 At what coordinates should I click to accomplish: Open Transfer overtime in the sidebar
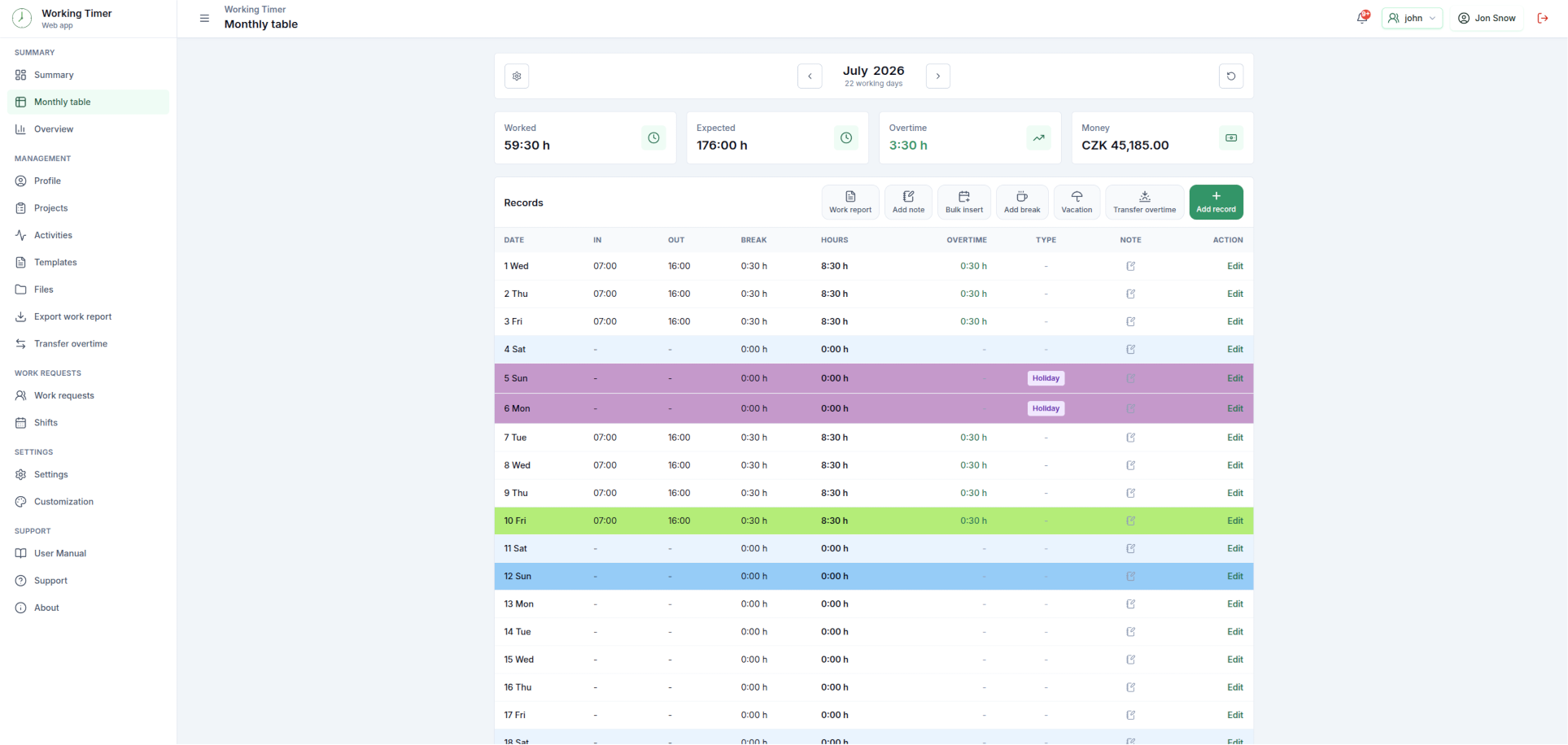[88, 343]
